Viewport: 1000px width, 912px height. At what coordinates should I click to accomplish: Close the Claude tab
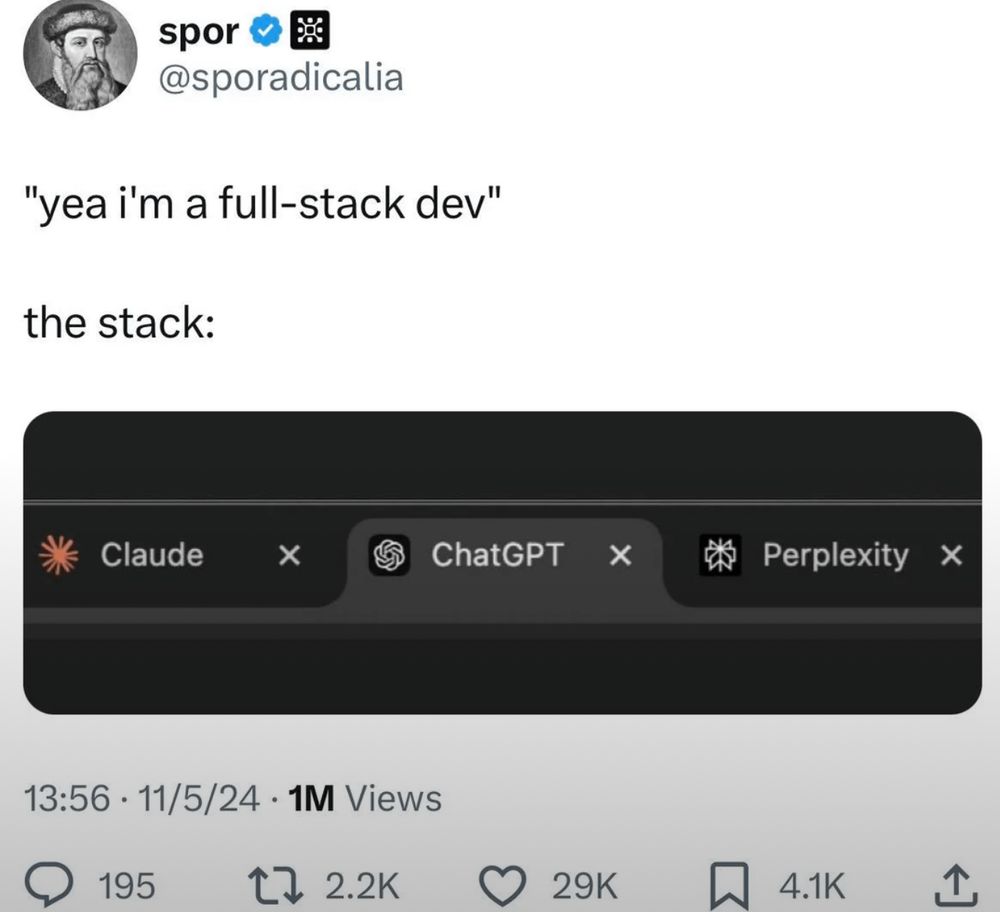point(289,556)
